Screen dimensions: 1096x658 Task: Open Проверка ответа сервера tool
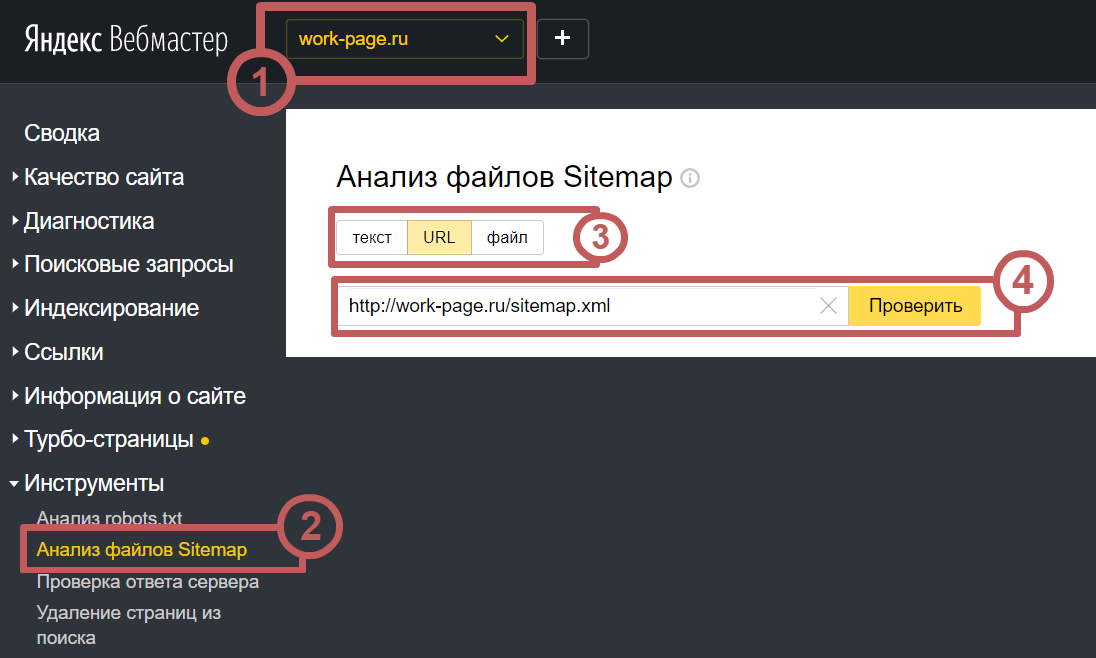point(148,582)
